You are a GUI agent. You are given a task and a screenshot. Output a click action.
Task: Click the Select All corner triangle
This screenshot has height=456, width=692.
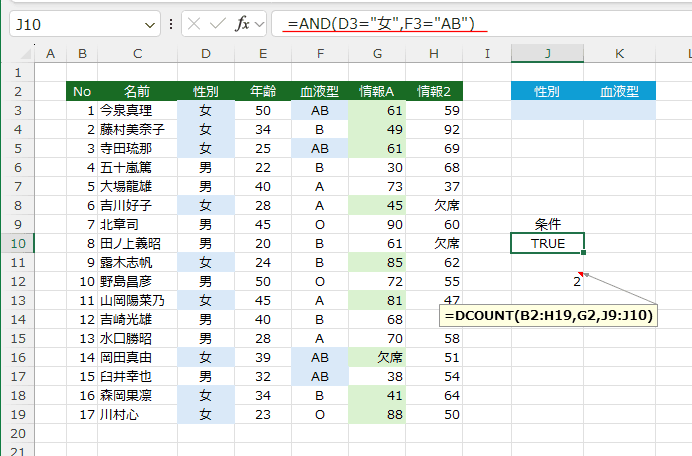[x=17, y=52]
